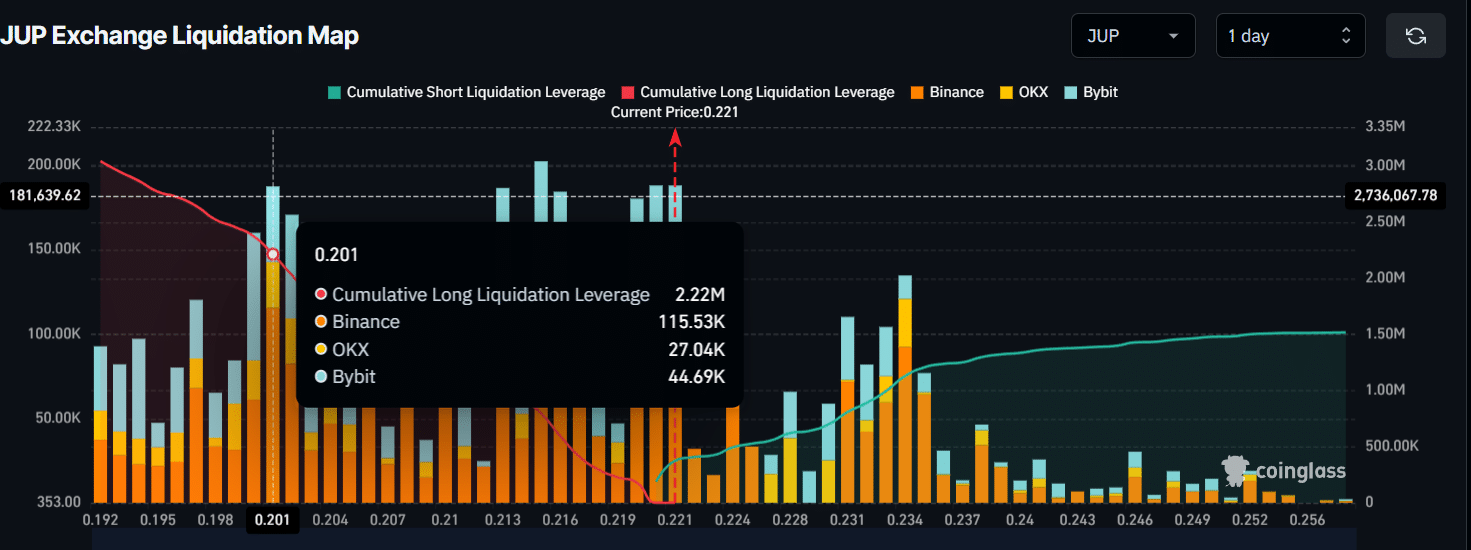Click the highlighted 0.201 x-axis label

click(272, 520)
